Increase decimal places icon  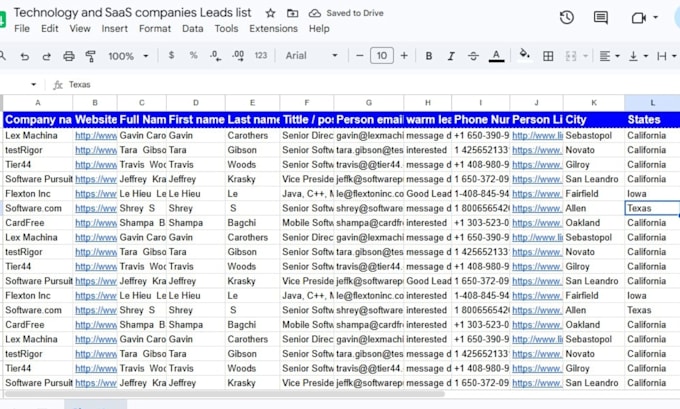[x=238, y=56]
